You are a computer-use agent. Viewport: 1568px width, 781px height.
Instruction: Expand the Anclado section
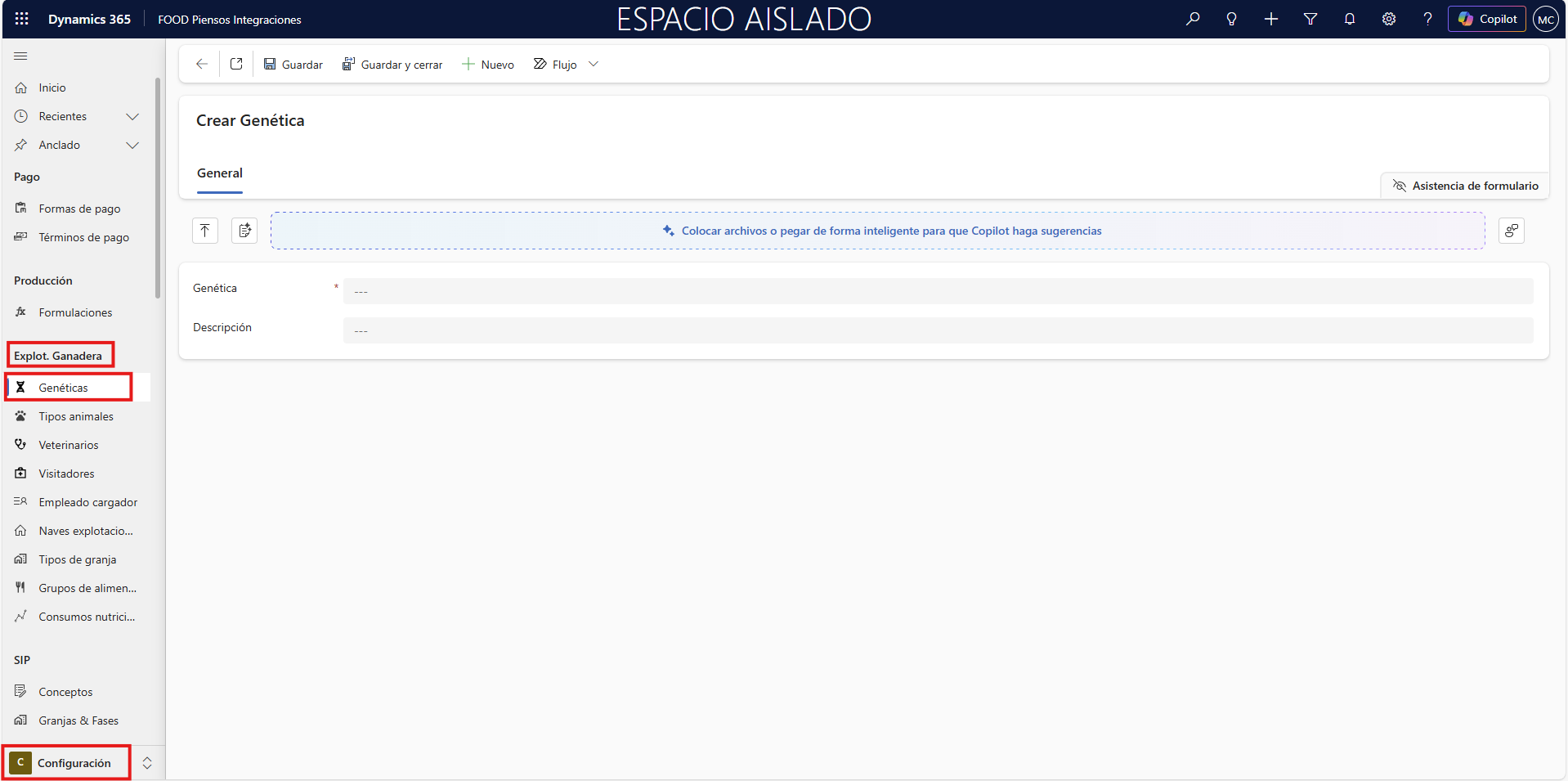(x=132, y=145)
